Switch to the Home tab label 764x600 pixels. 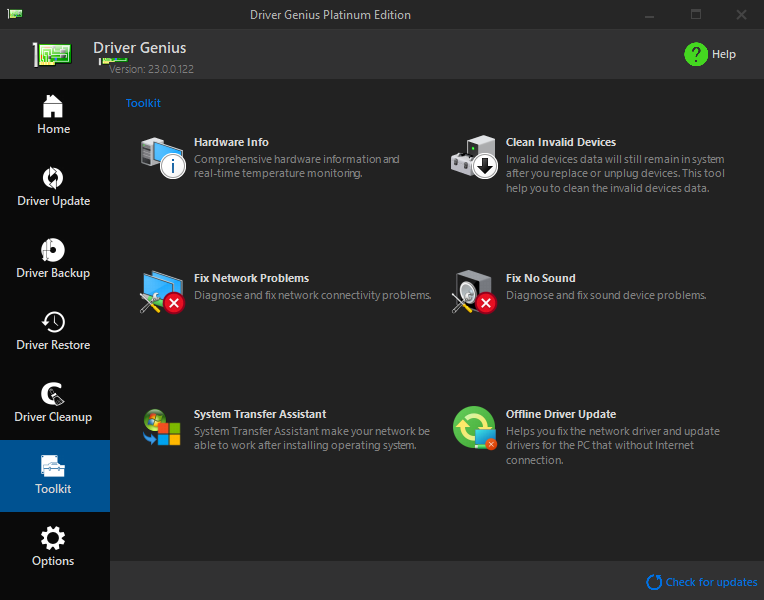pyautogui.click(x=54, y=129)
